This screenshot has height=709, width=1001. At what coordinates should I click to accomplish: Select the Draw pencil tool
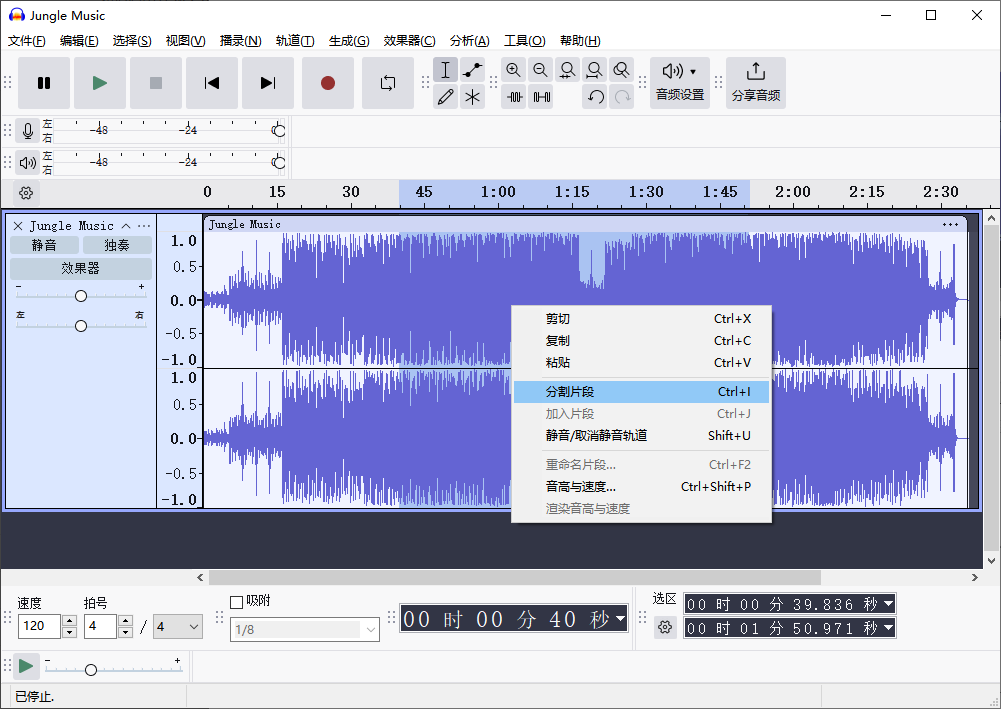pos(446,97)
